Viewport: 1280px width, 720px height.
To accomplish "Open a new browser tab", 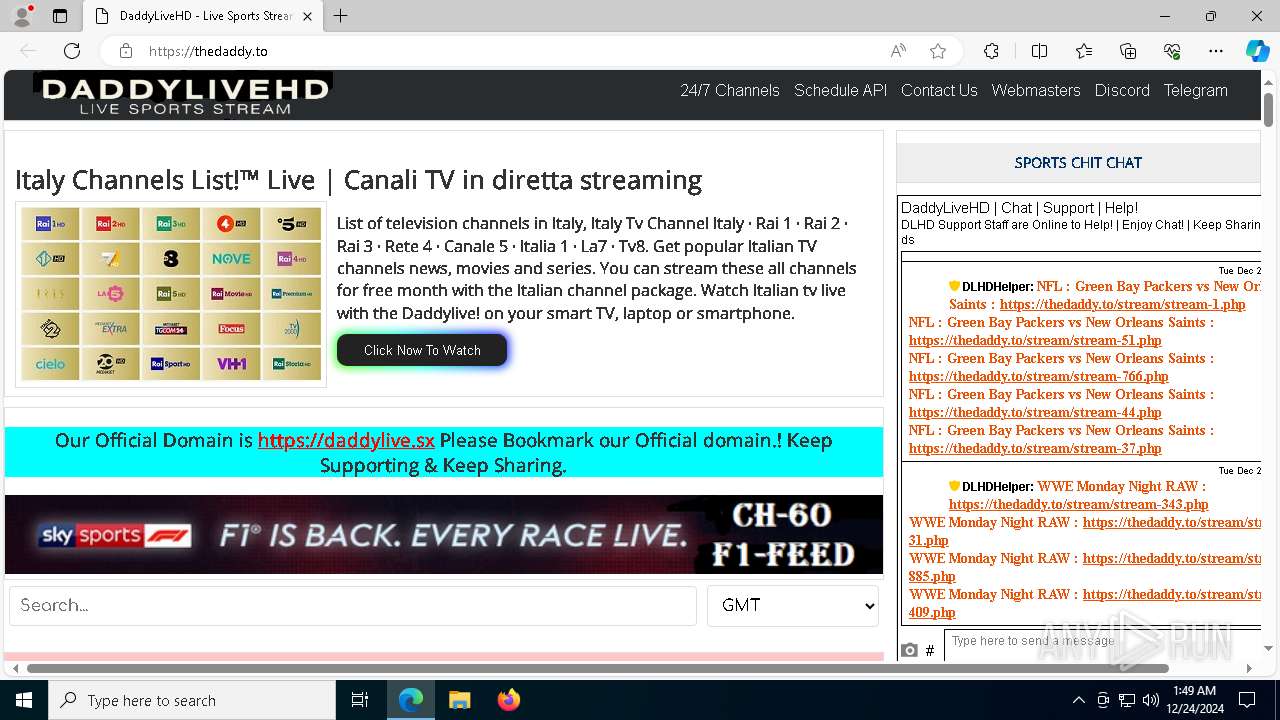I will click(341, 16).
